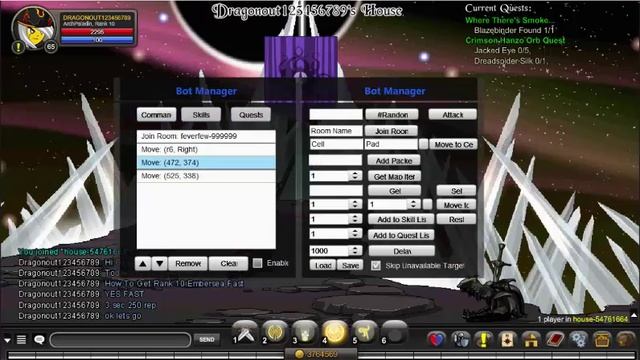640x360 pixels.
Task: Move selected command down with arrow button
Action: [x=160, y=264]
